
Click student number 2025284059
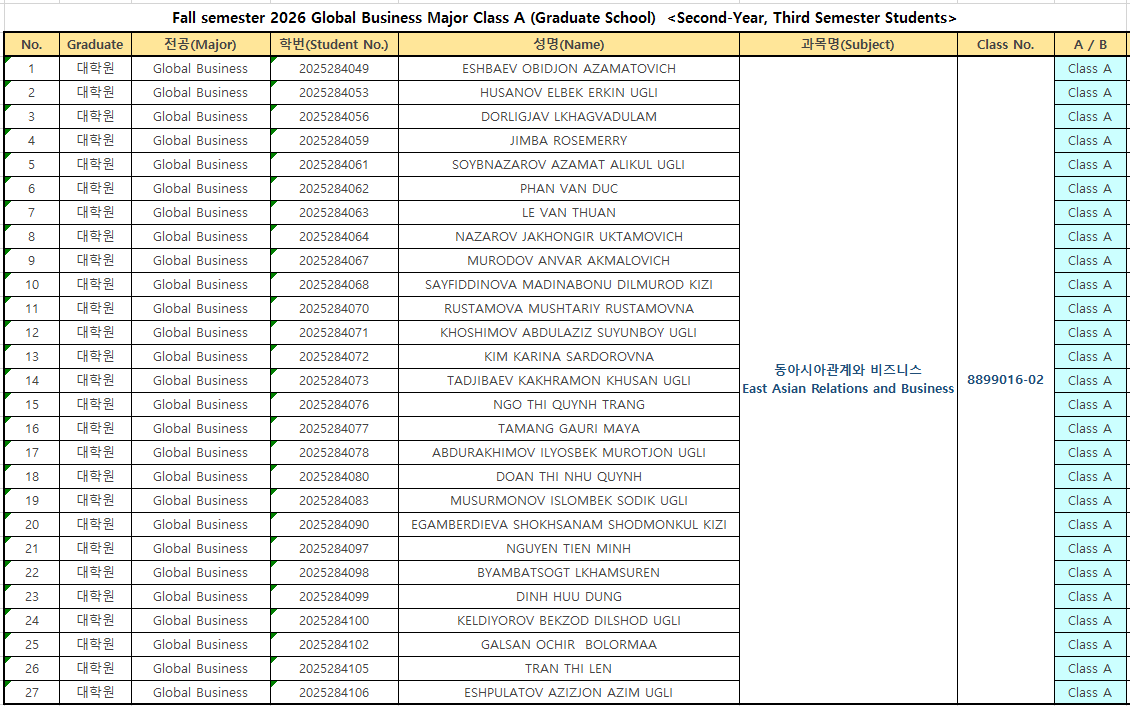(x=334, y=140)
